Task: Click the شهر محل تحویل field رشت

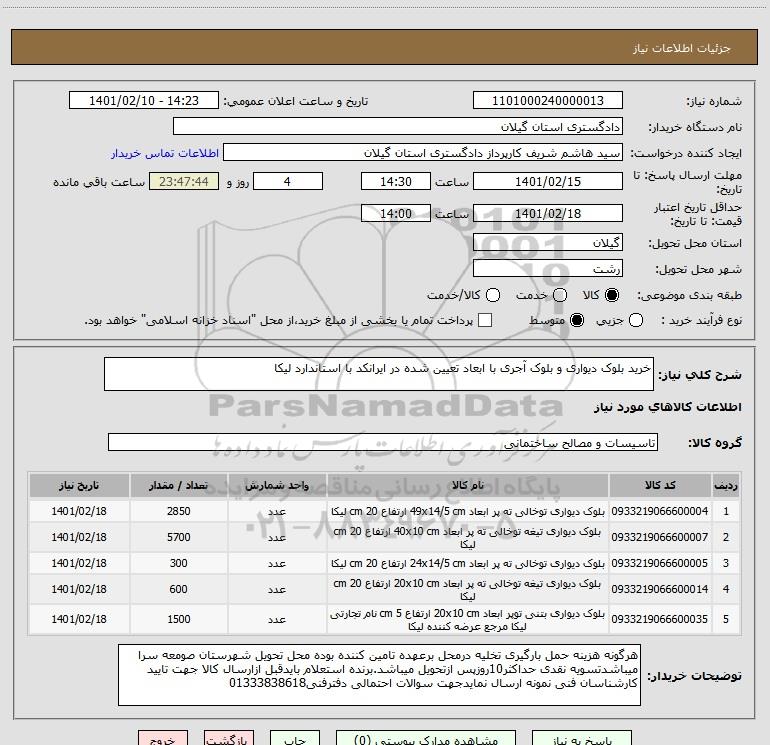Action: pos(548,269)
